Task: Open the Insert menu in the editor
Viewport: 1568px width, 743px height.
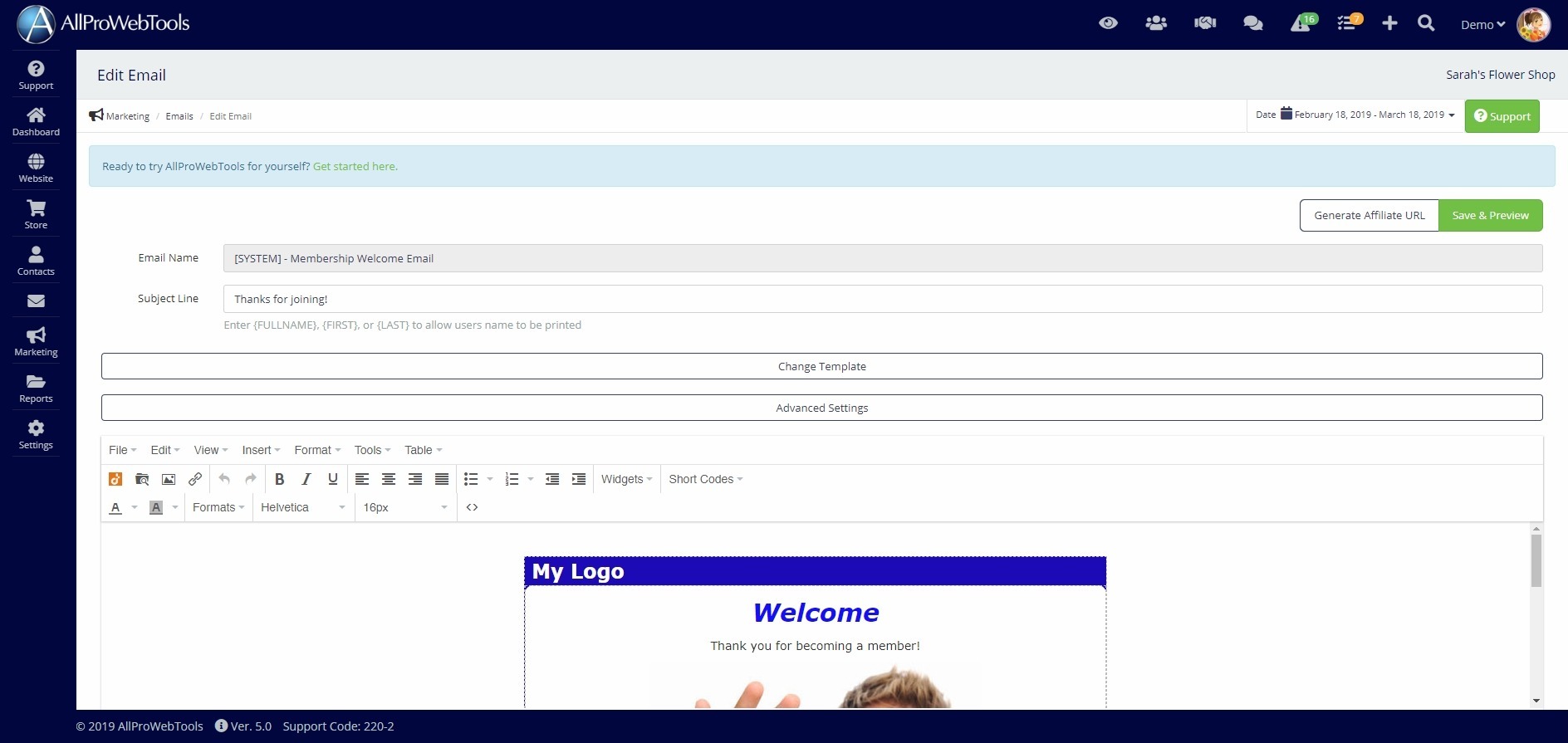Action: pos(261,450)
